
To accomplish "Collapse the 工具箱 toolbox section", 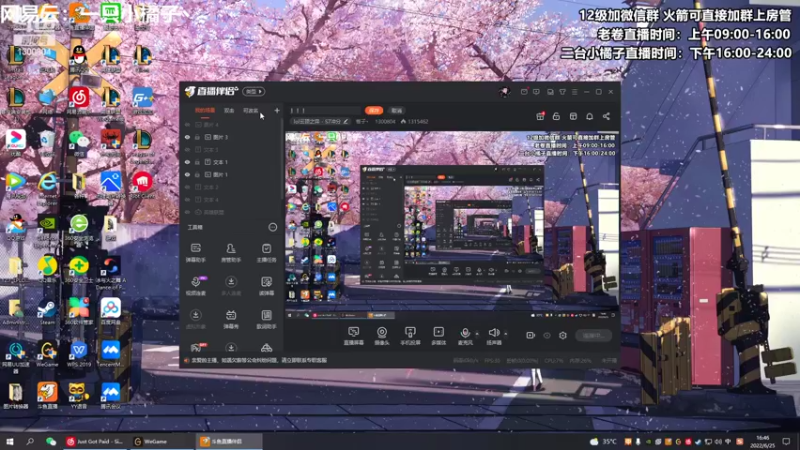I will click(x=273, y=227).
